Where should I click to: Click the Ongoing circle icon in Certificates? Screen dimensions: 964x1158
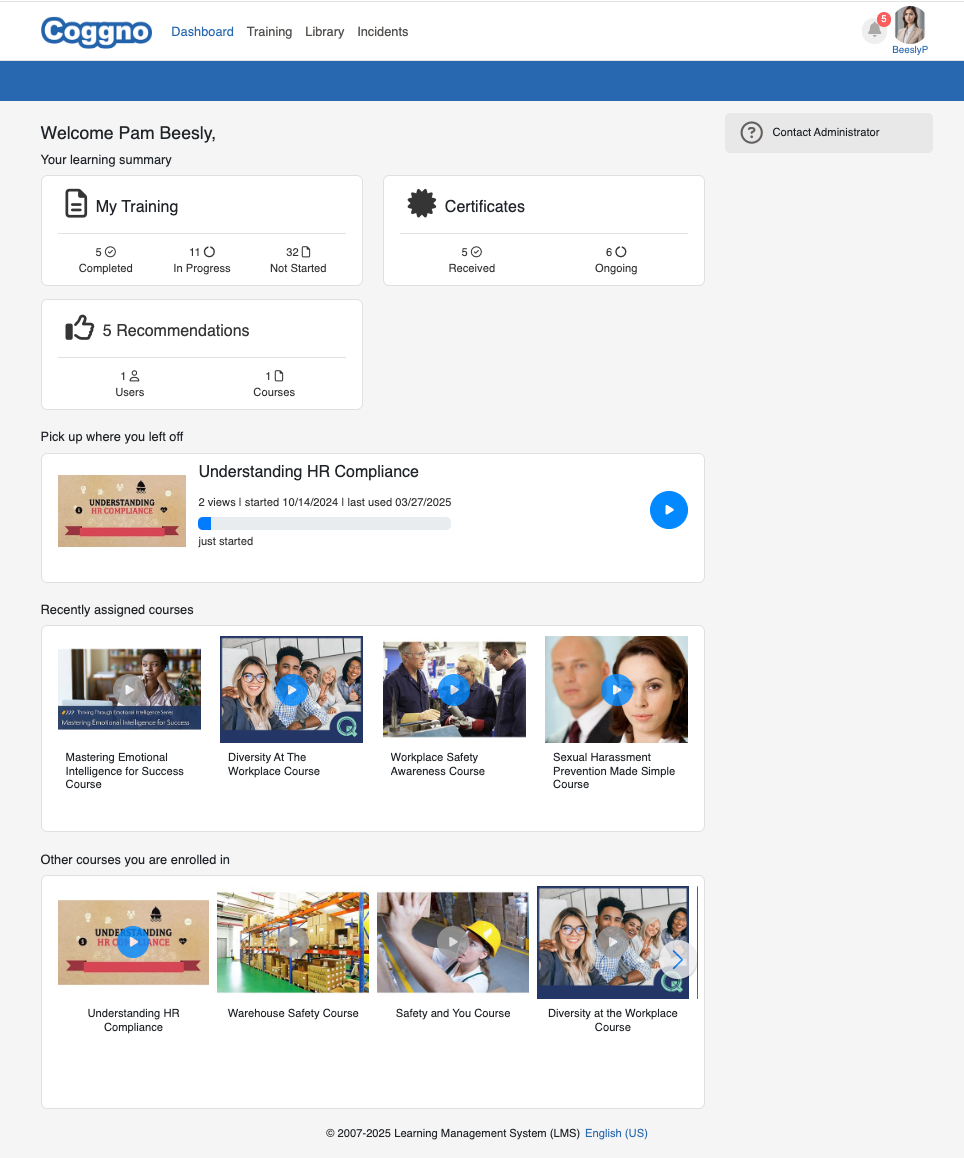tap(621, 252)
